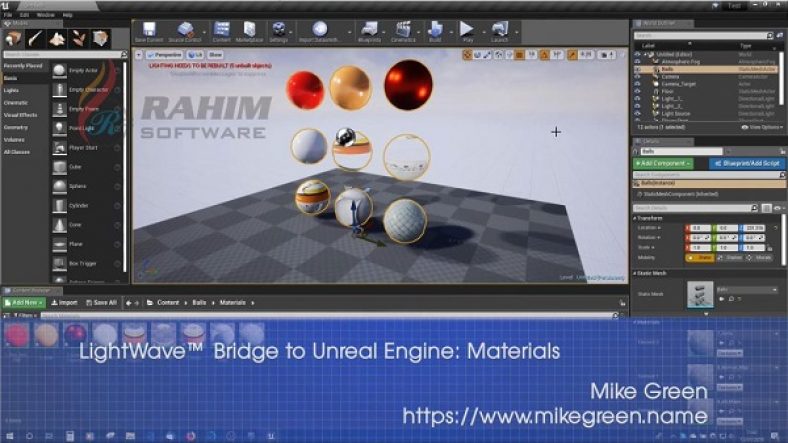Select the Place mode icon
This screenshot has height=443, width=788.
(13, 39)
